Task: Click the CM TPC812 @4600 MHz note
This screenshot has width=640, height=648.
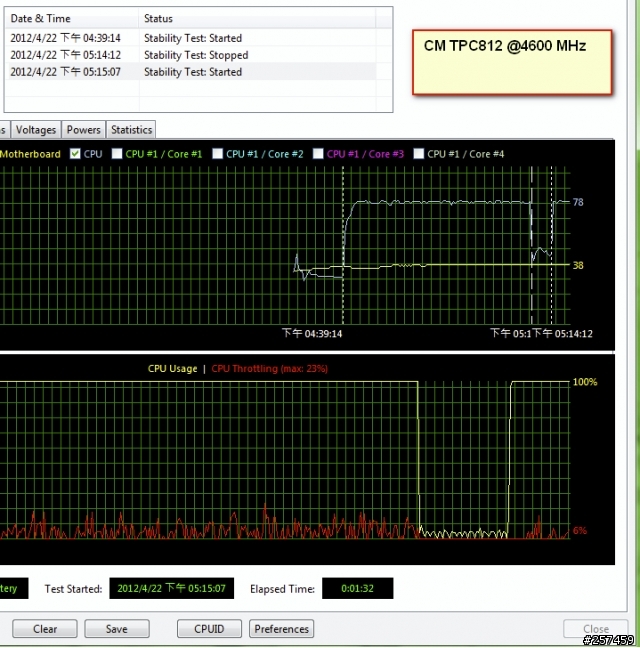Action: pos(512,62)
